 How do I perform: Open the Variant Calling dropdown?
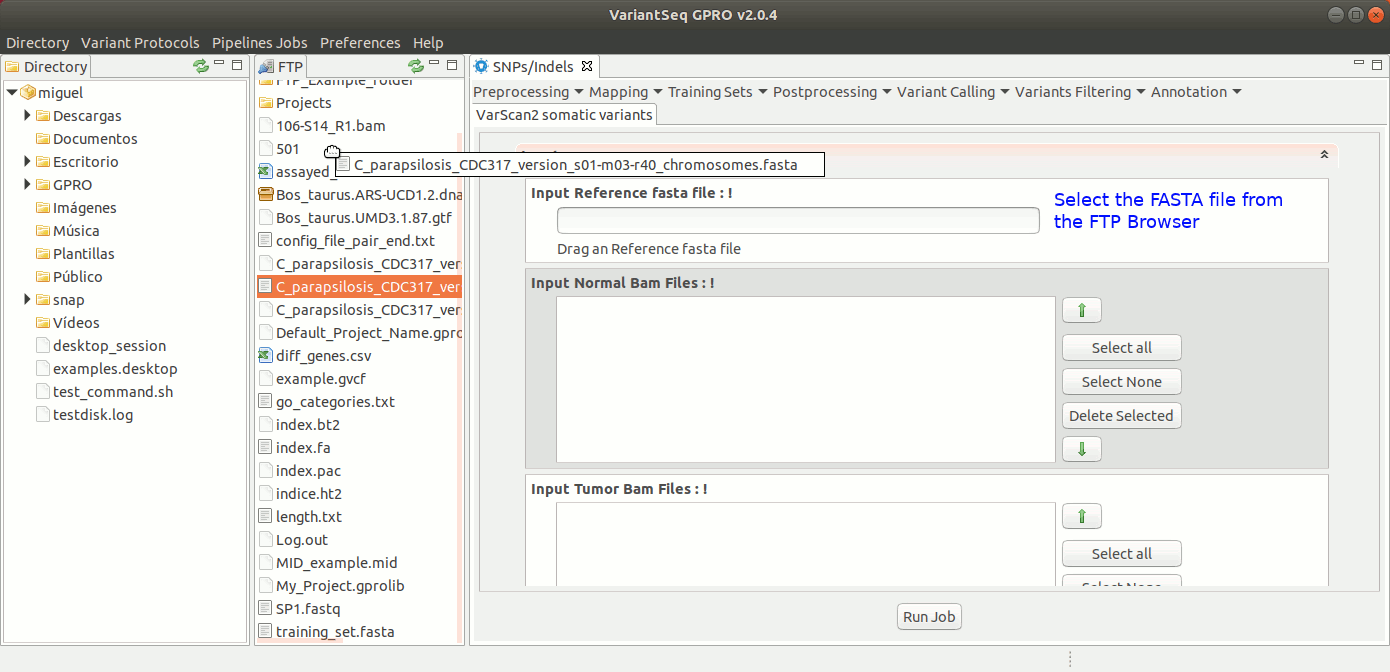coord(951,92)
